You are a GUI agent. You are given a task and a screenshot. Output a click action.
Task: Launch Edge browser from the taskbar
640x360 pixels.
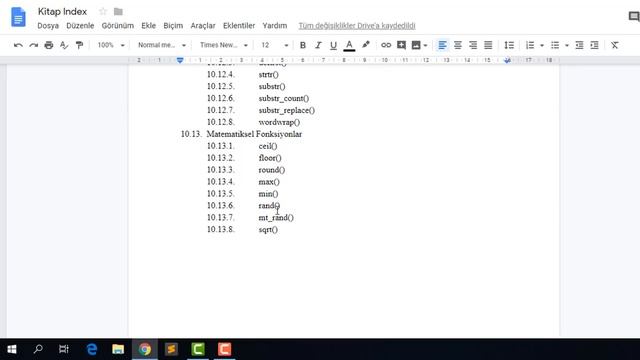pyautogui.click(x=92, y=349)
